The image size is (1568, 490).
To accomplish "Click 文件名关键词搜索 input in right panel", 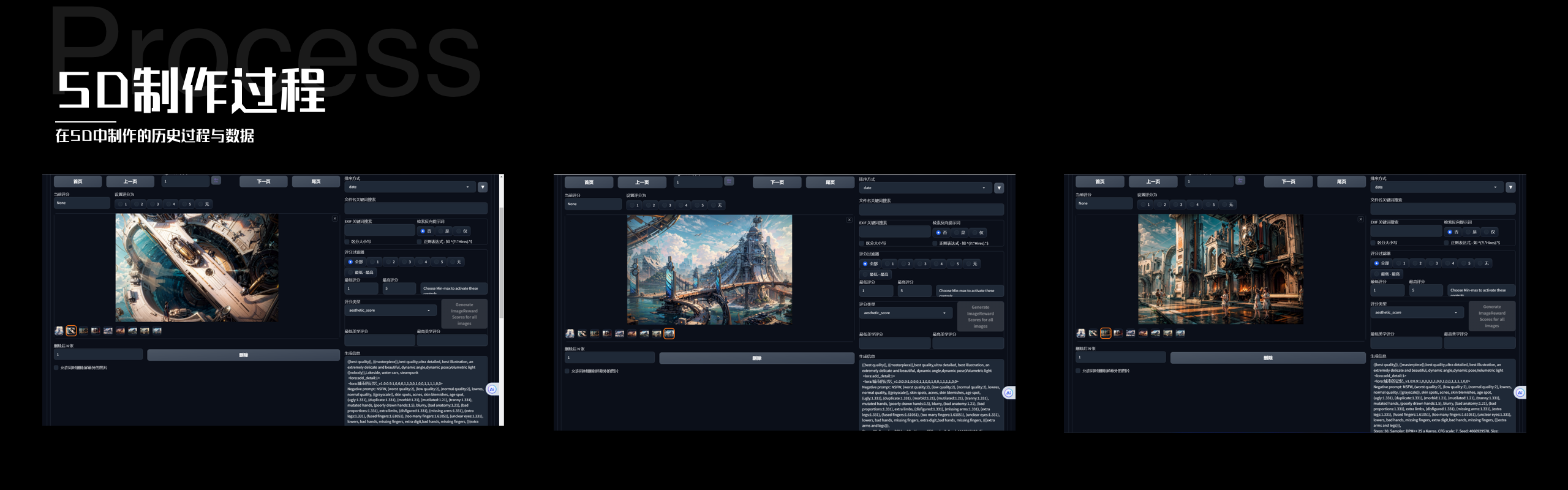I will coord(1442,209).
